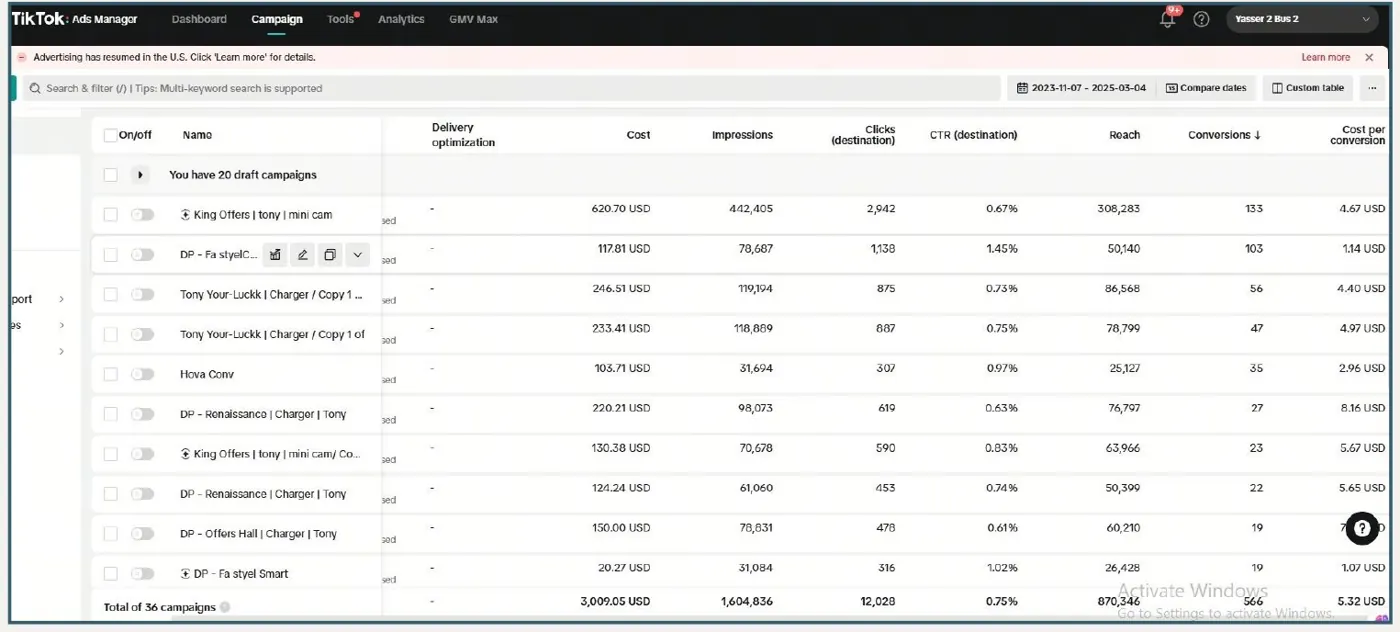Viewport: 1400px width, 632px height.
Task: Tick the select-all checkbox in header
Action: tap(110, 135)
